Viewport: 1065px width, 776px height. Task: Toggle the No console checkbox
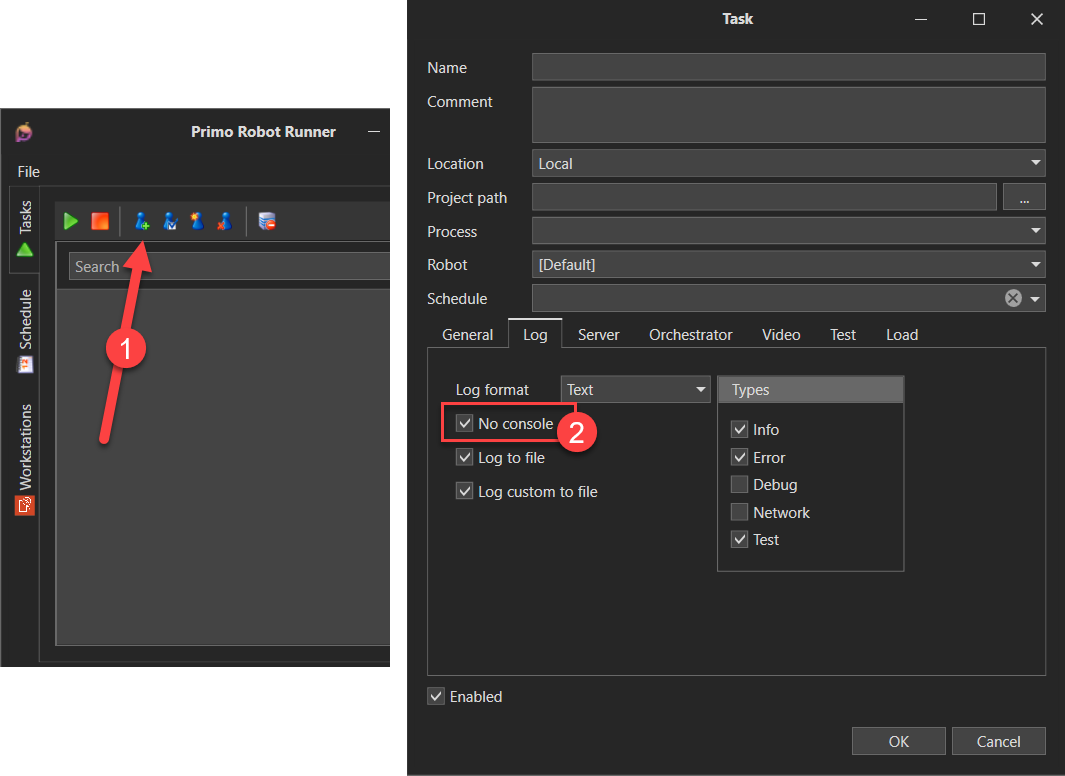coord(465,424)
